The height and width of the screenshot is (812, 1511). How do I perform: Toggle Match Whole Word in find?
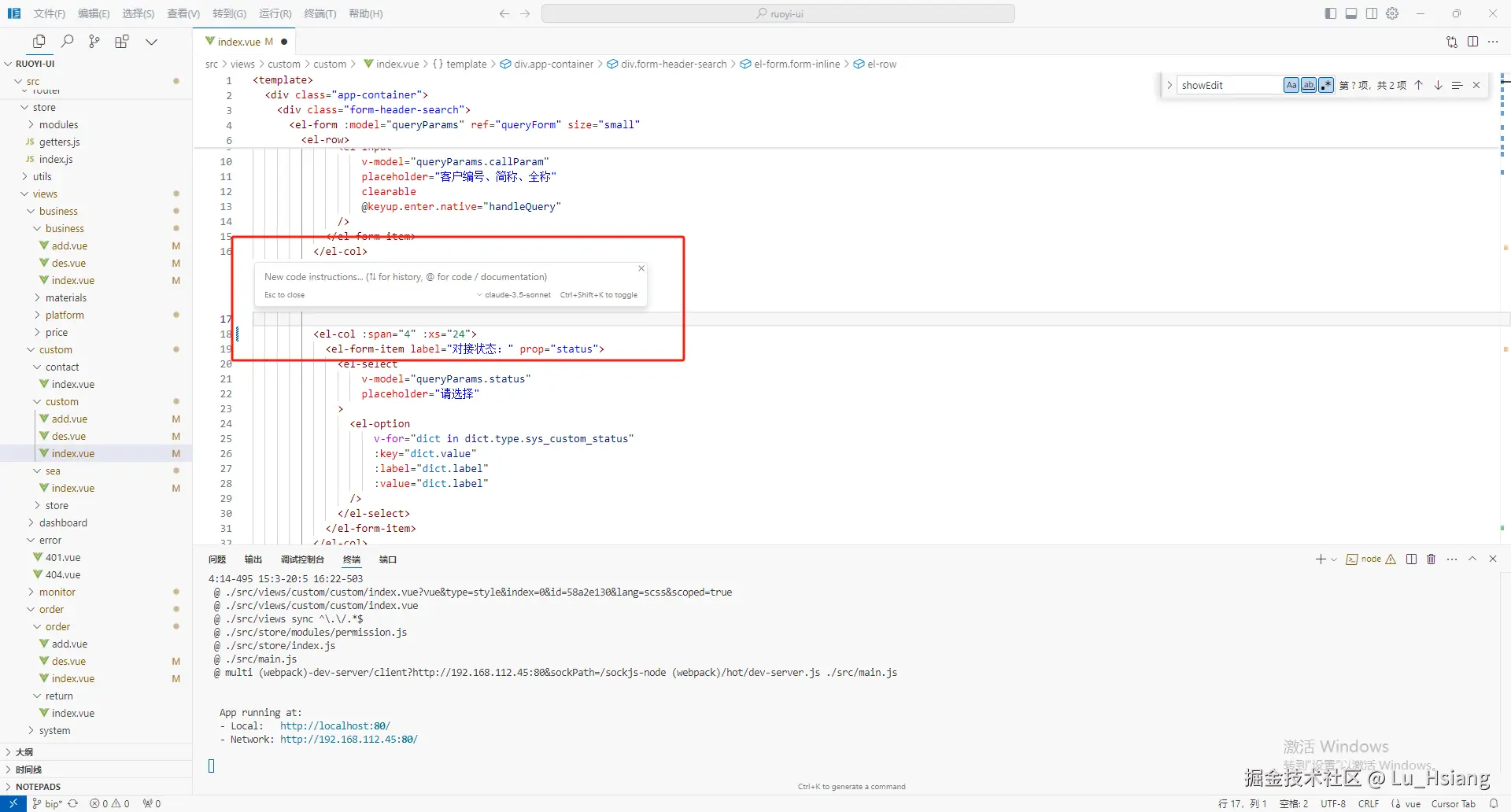1308,85
